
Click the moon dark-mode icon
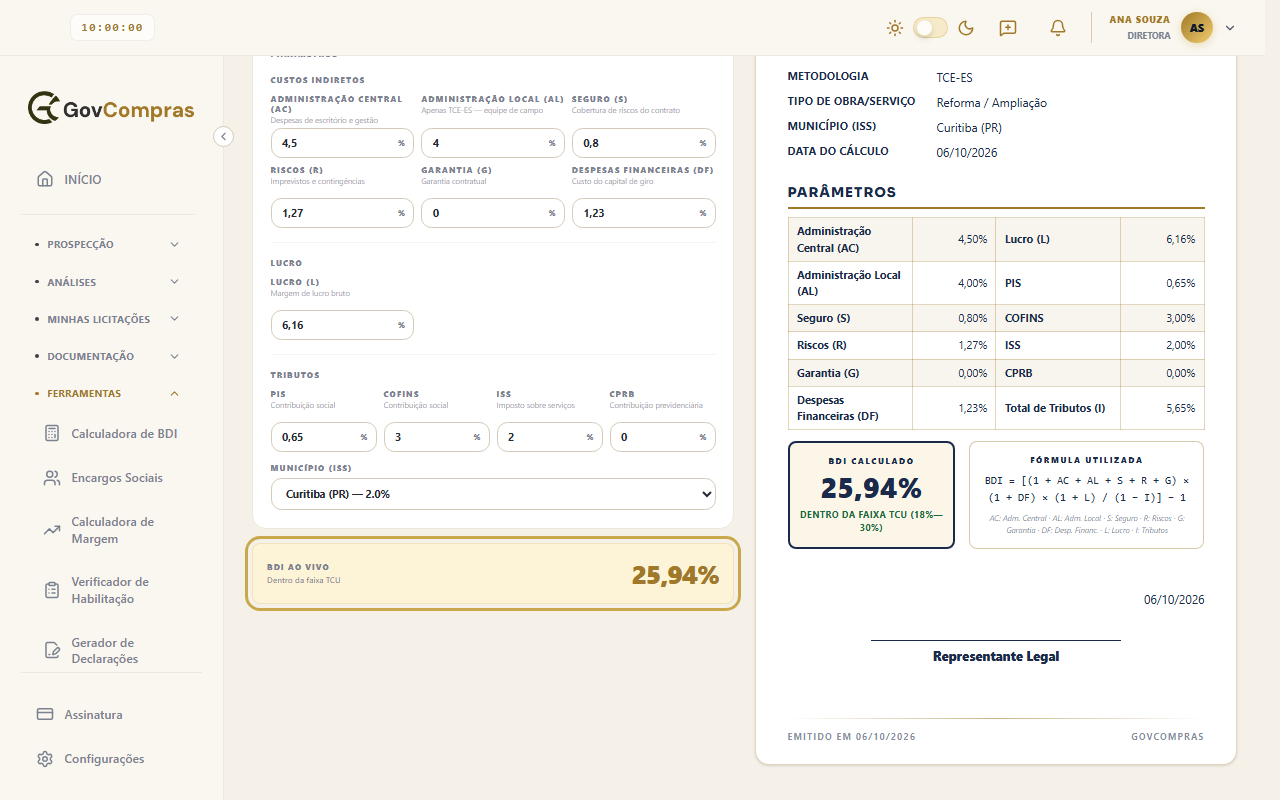[x=966, y=28]
